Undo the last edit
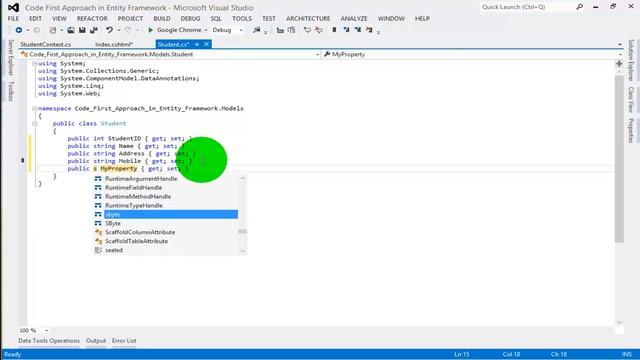This screenshot has height=360, width=640. coord(109,30)
